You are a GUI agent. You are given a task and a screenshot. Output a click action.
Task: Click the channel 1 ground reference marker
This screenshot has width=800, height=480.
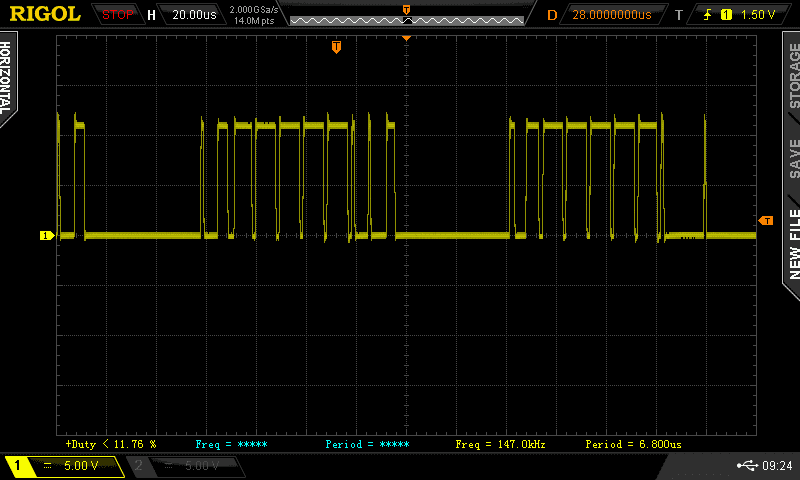click(x=46, y=236)
